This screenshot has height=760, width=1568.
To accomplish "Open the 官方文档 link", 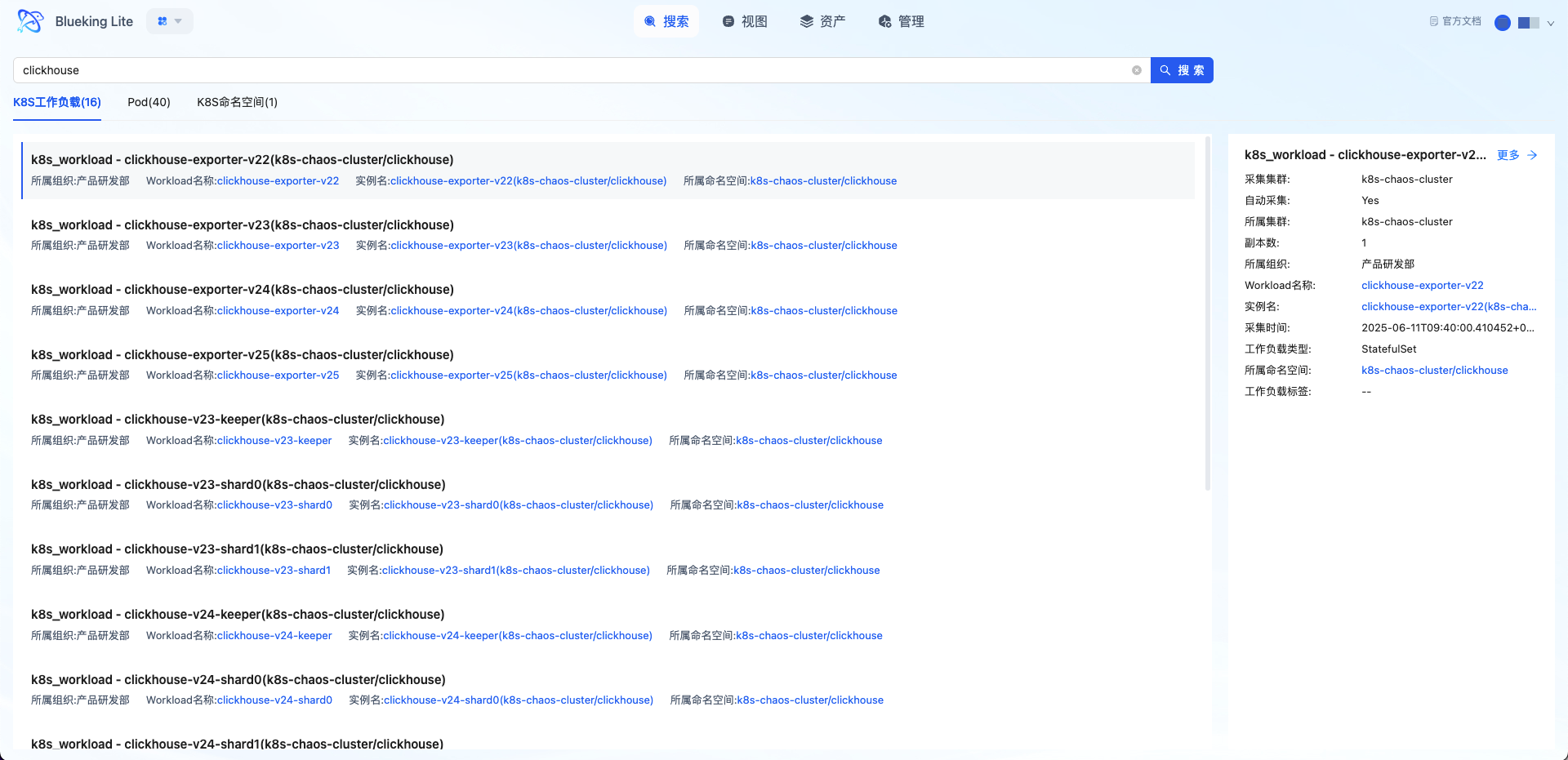I will coord(1455,21).
